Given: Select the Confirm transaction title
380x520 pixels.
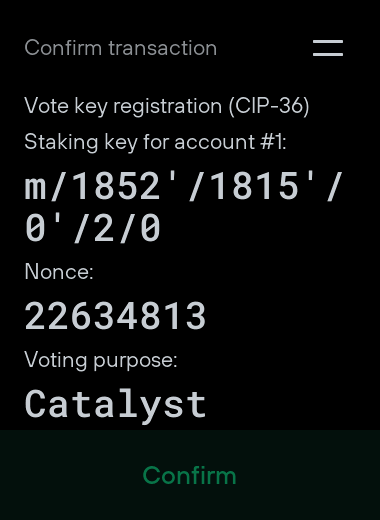Looking at the screenshot, I should point(121,48).
